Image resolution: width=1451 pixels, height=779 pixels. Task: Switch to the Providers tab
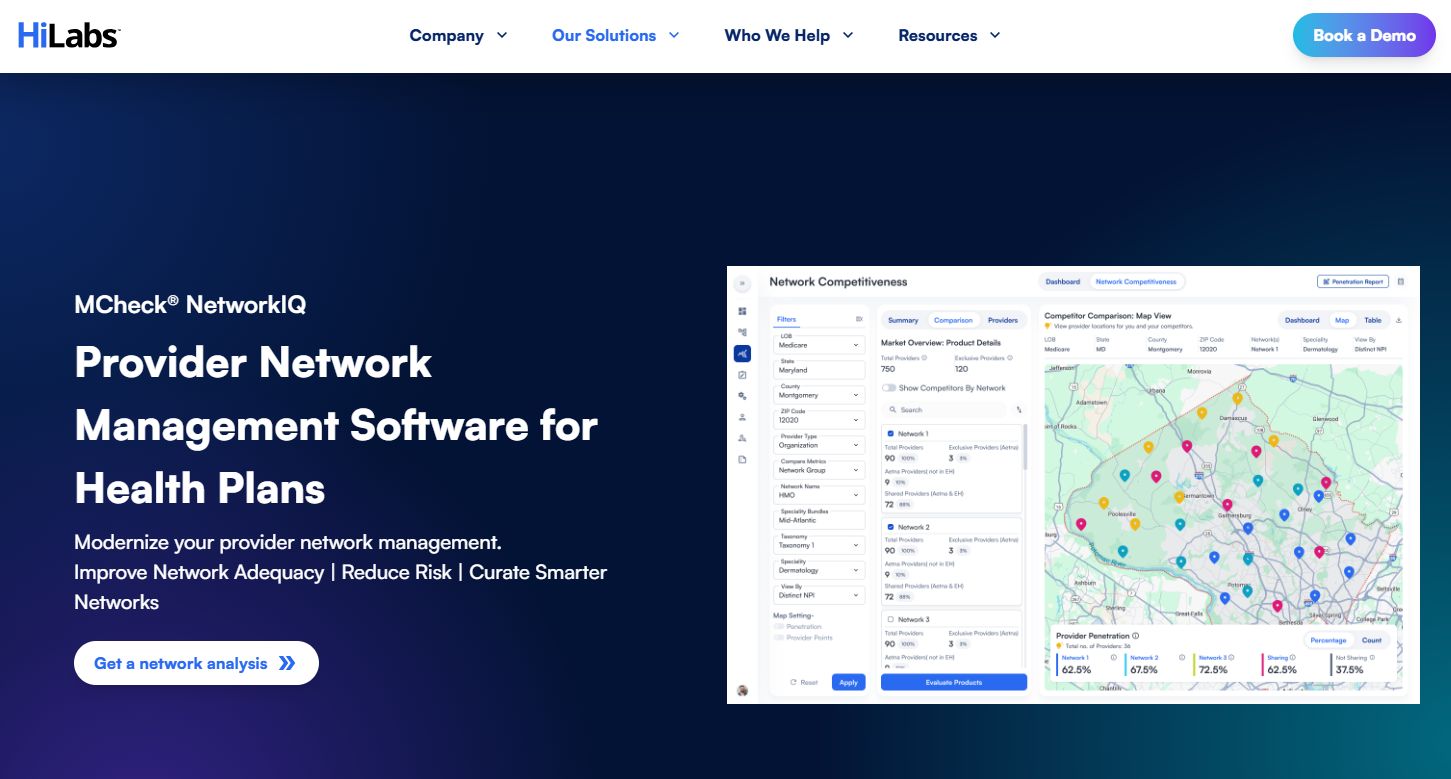(x=1003, y=320)
